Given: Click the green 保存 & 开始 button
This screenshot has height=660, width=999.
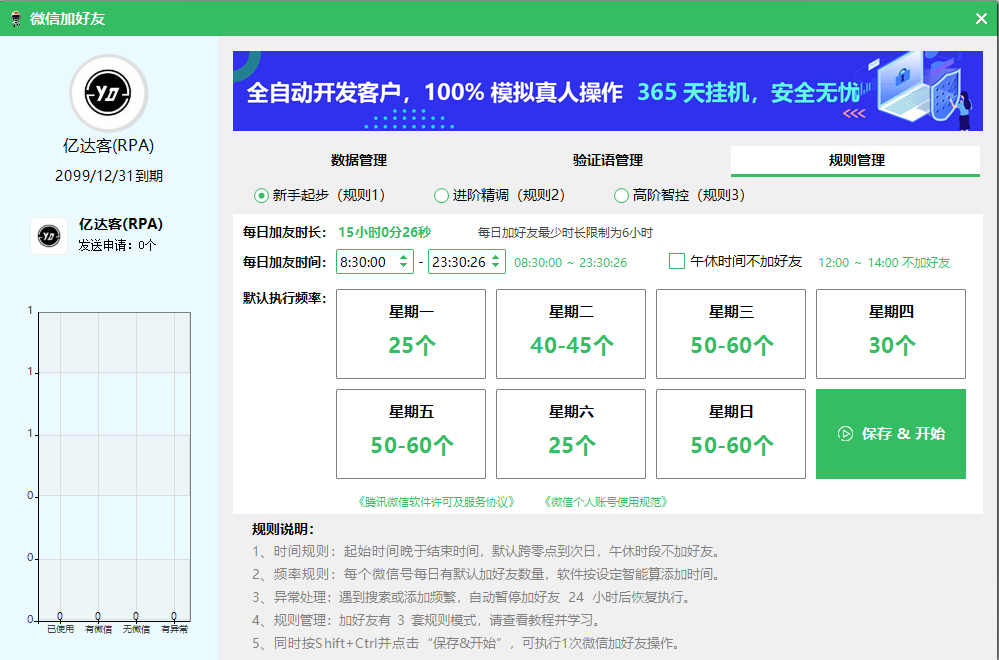Looking at the screenshot, I should (890, 433).
